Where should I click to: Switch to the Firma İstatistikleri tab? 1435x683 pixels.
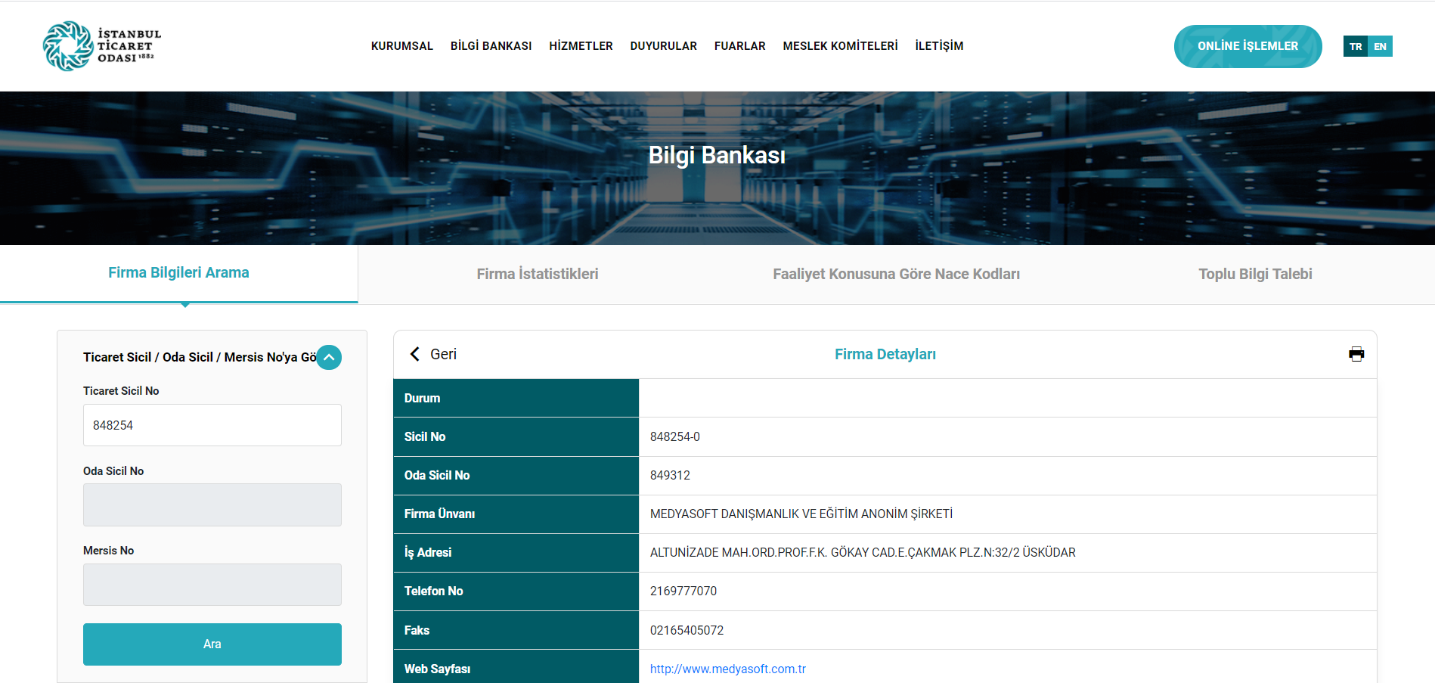click(537, 274)
